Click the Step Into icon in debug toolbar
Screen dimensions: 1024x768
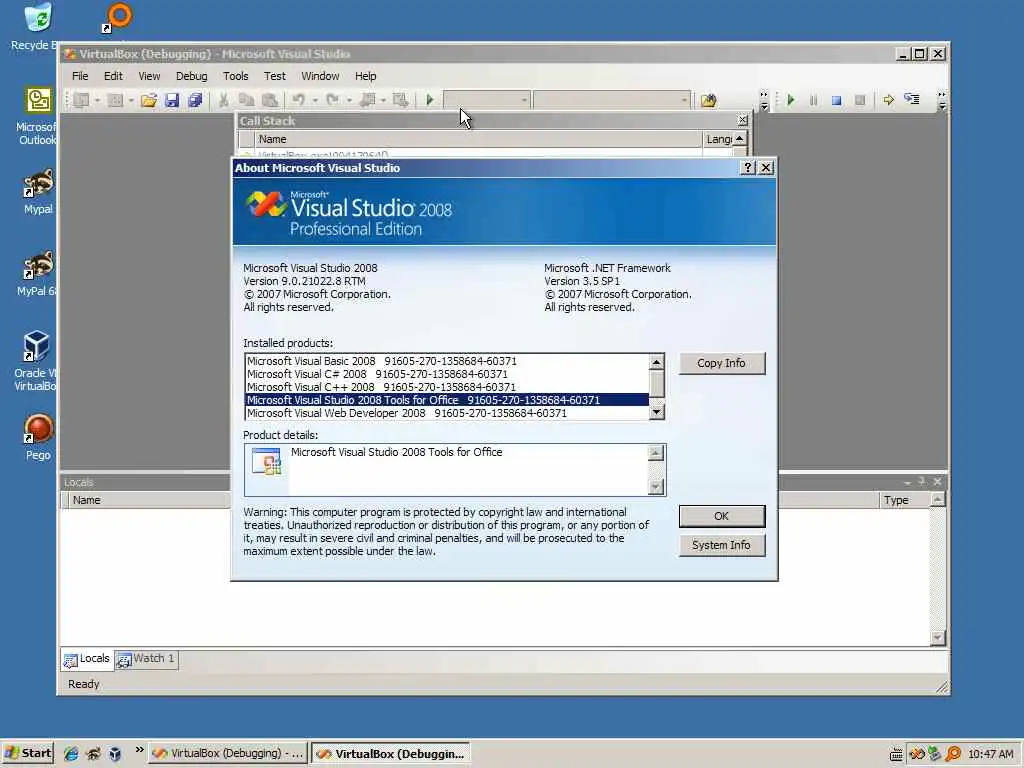click(912, 99)
